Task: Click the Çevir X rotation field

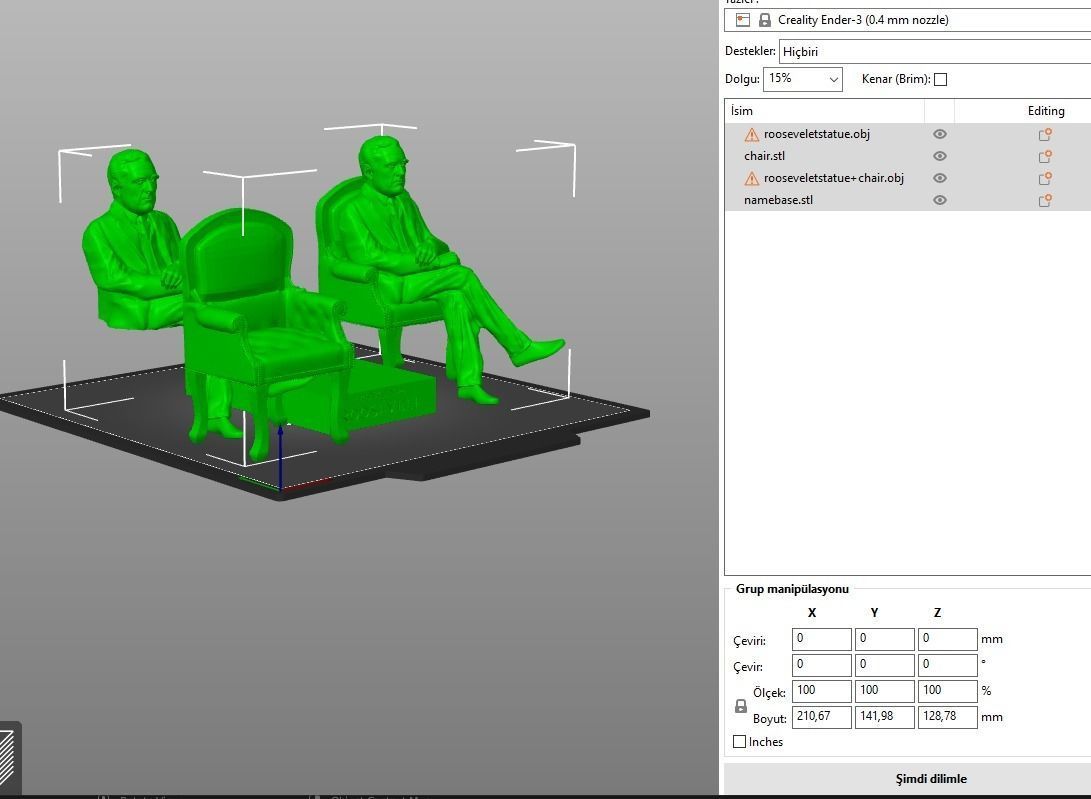Action: pyautogui.click(x=822, y=665)
